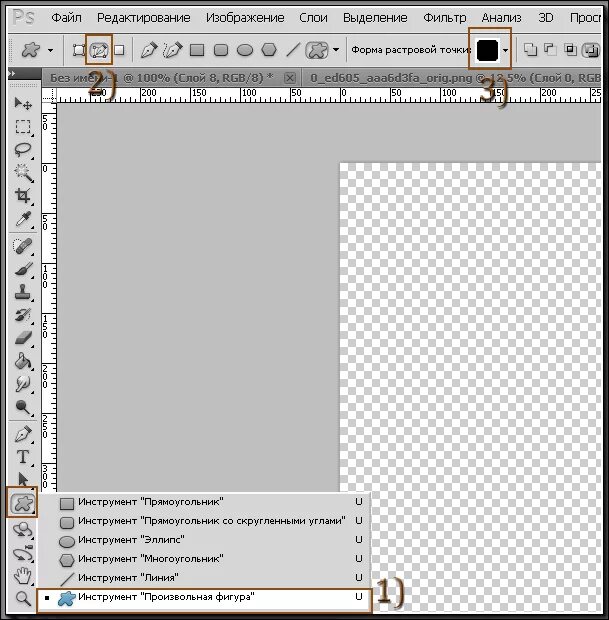Enable Paths drawing mode
Image resolution: width=609 pixels, height=620 pixels.
pos(99,50)
